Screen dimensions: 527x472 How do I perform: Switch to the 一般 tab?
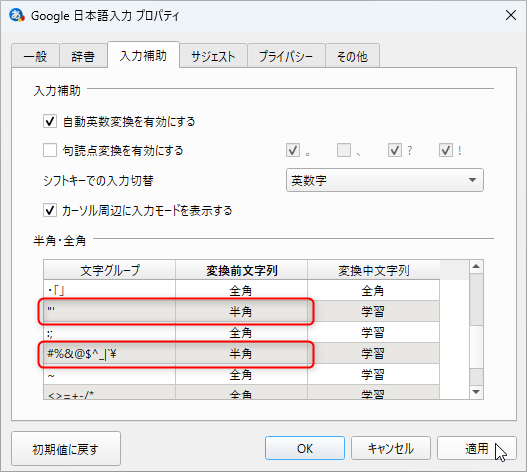click(35, 56)
